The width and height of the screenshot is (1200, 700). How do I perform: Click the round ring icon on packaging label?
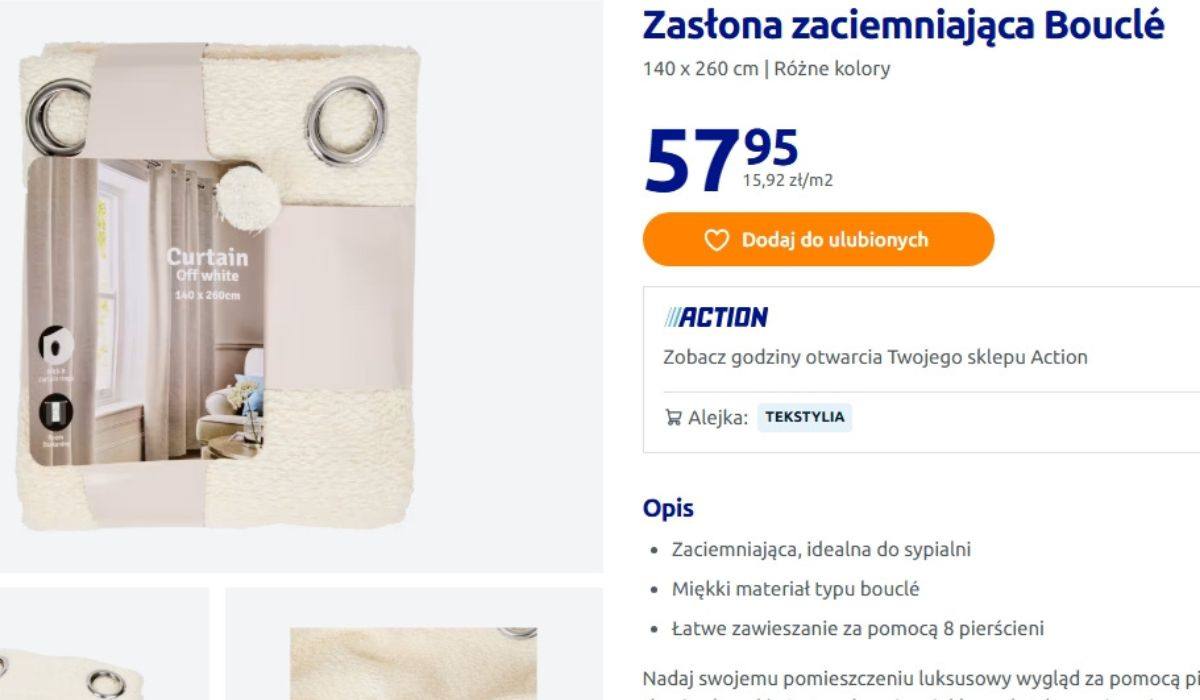56,346
